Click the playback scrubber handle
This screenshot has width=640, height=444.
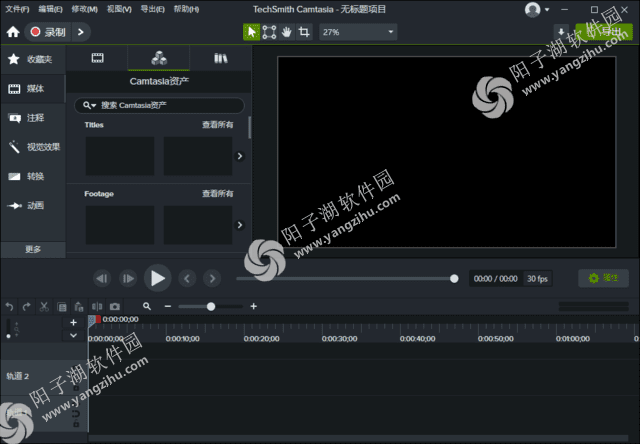tap(454, 278)
